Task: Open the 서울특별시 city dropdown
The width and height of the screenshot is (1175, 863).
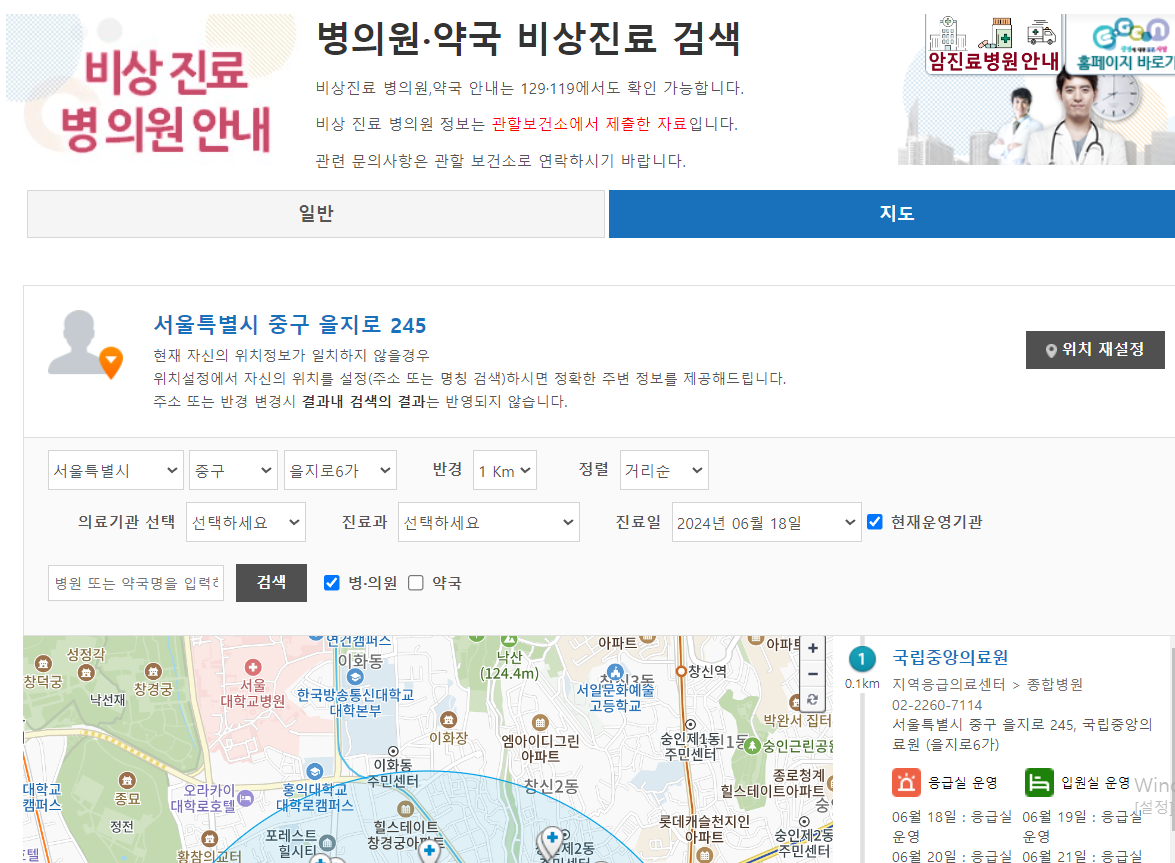Action: (x=115, y=470)
